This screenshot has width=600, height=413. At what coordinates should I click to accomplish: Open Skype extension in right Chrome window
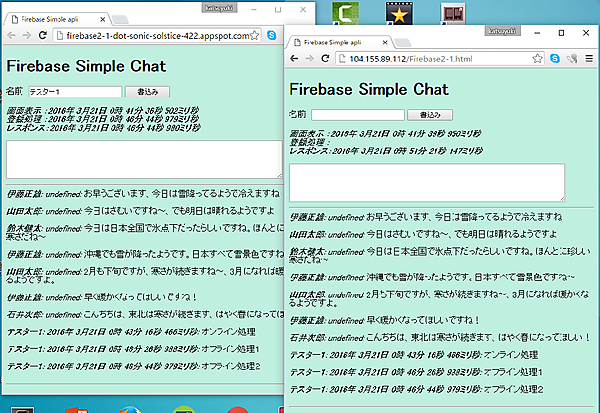pos(555,58)
